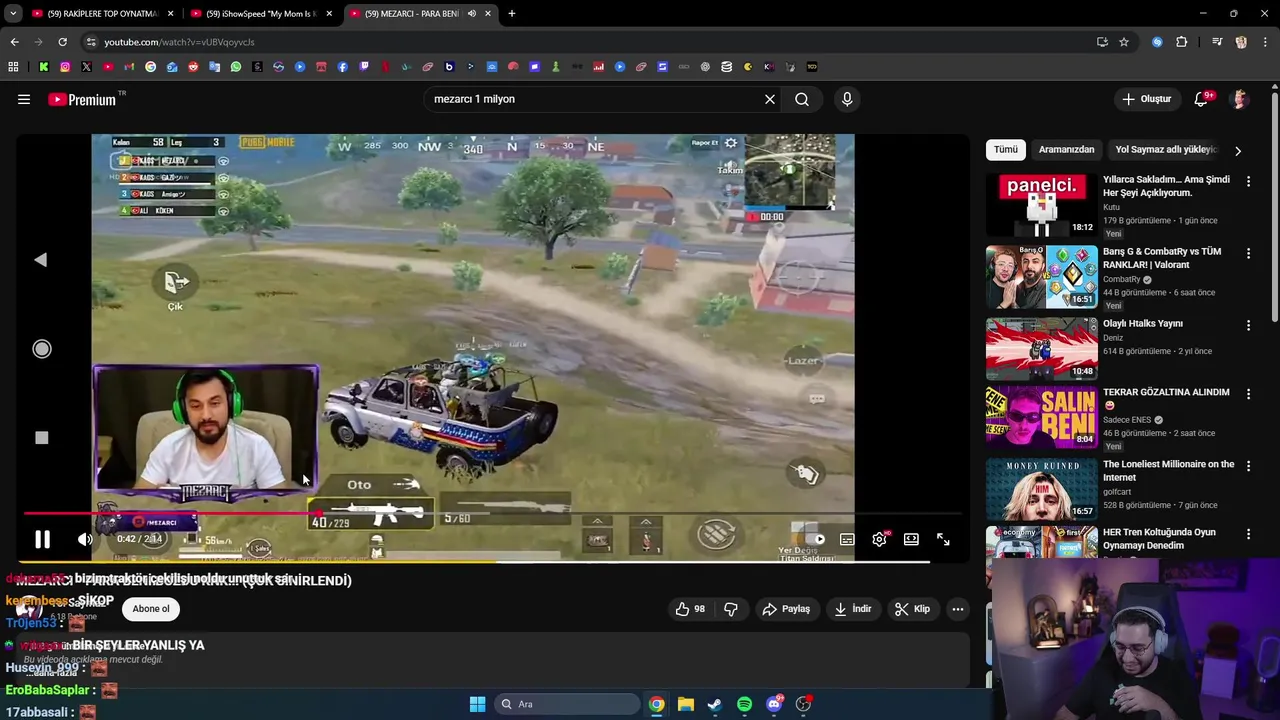Clear the YouTube search text
Viewport: 1280px width, 720px height.
[x=770, y=99]
